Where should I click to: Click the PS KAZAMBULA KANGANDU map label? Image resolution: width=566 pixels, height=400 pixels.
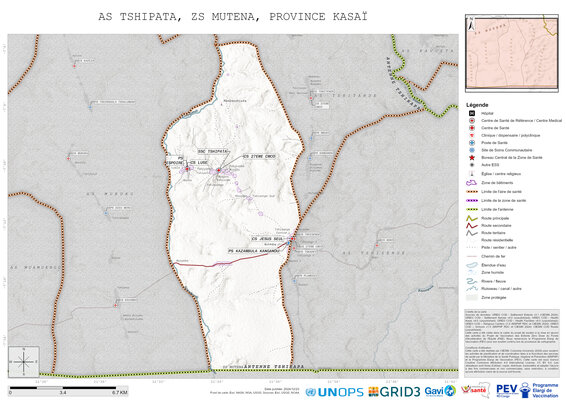coord(254,251)
